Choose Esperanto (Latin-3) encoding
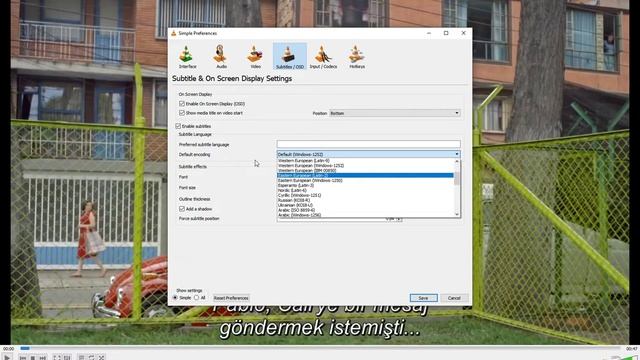Screen dimensions: 640x360 tap(365, 185)
